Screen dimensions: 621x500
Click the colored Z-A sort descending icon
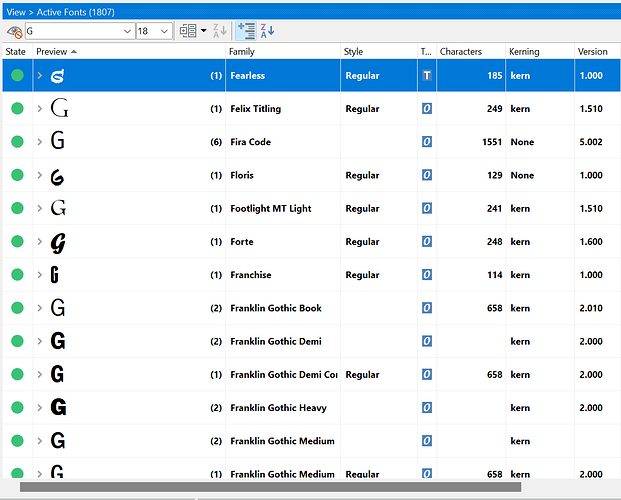point(267,31)
